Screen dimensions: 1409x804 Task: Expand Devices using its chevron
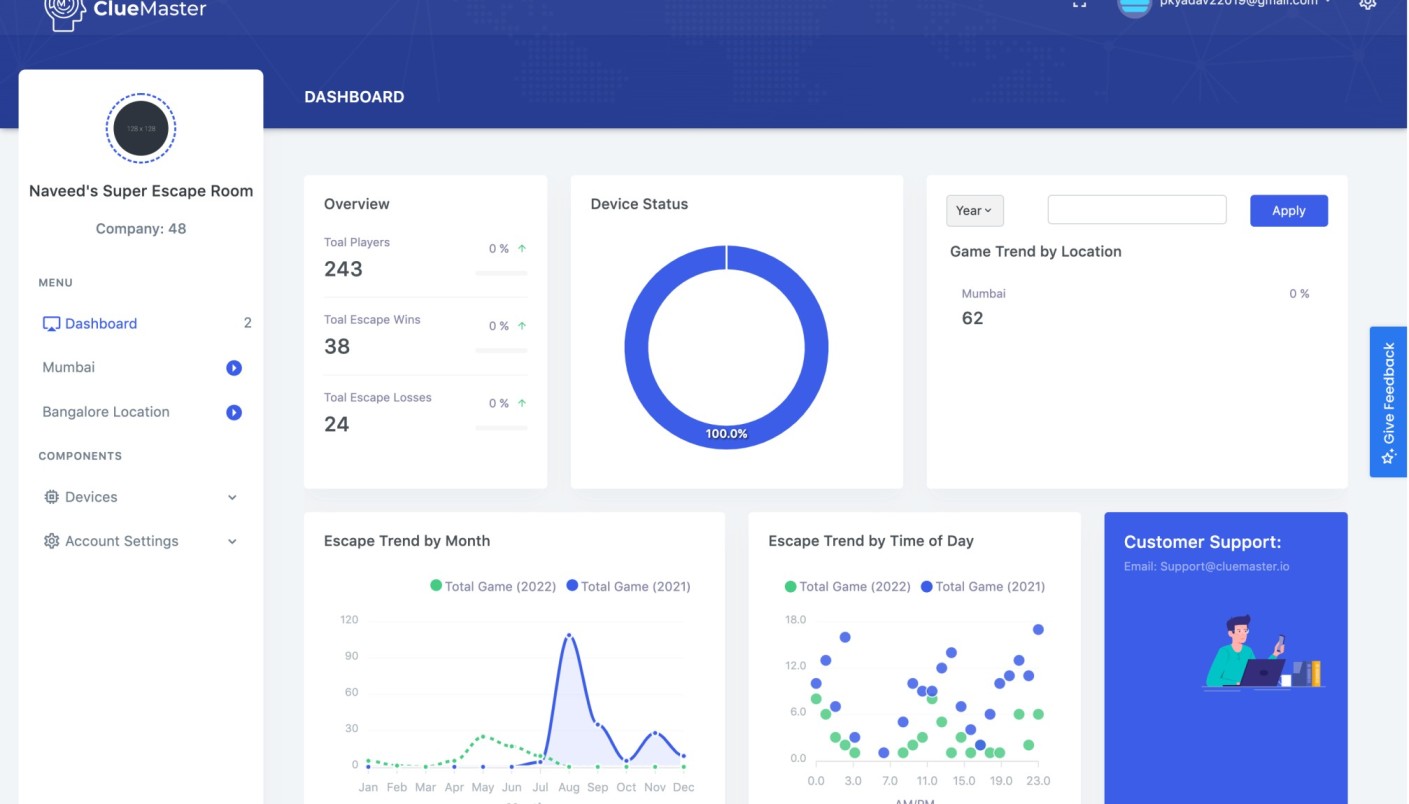click(x=232, y=497)
